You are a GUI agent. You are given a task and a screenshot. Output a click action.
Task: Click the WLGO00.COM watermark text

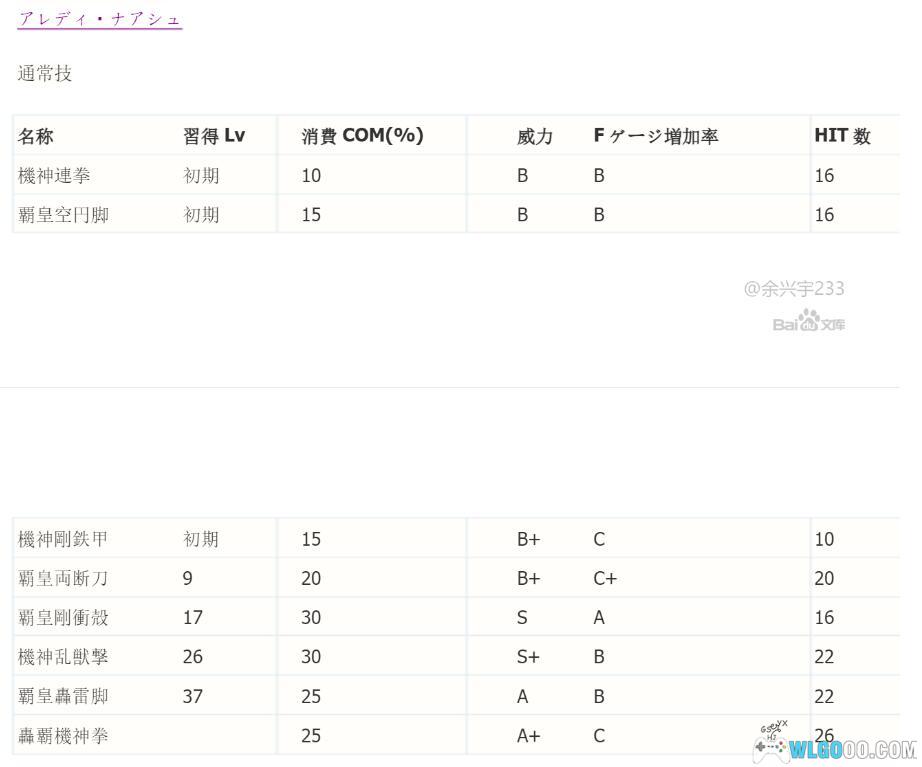[852, 750]
